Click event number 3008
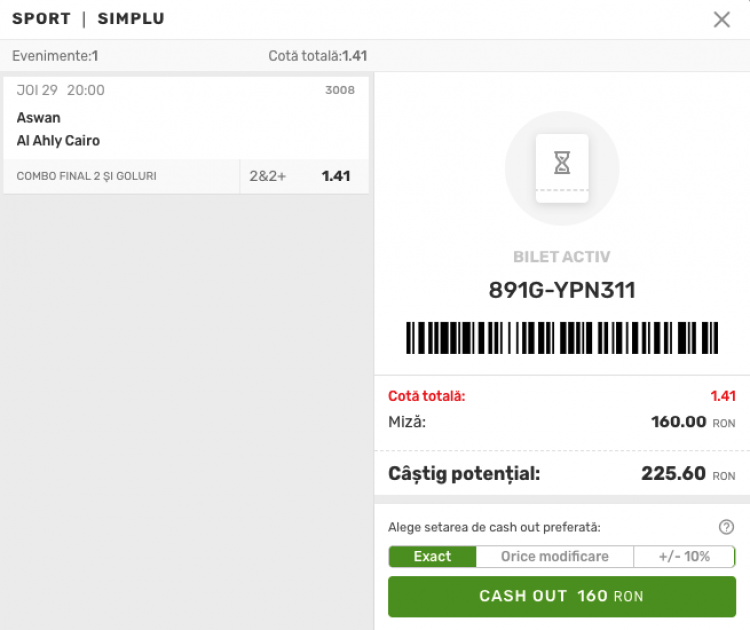 pos(340,90)
